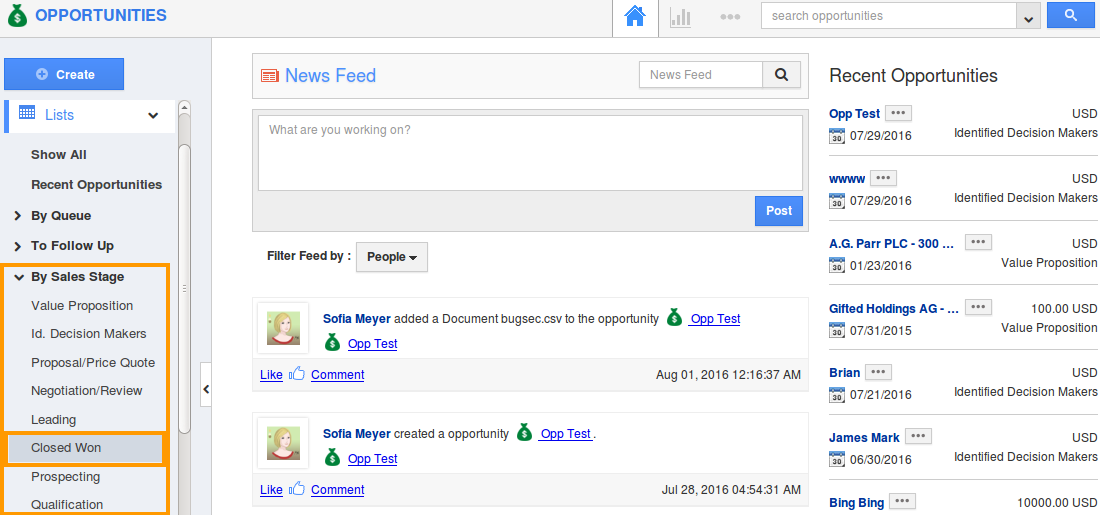This screenshot has width=1100, height=515.
Task: Expand the By Queue list
Action: coord(19,216)
